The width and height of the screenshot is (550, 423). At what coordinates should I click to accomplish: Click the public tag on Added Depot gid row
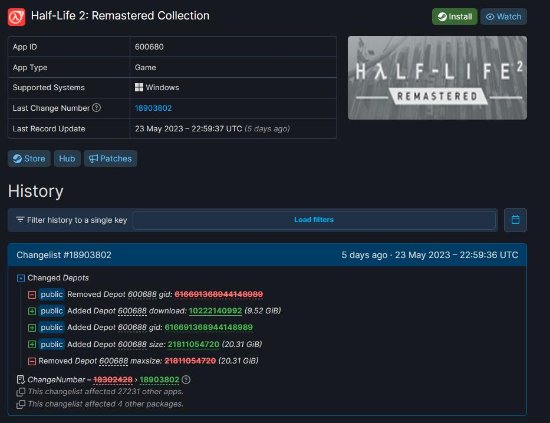[x=52, y=327]
